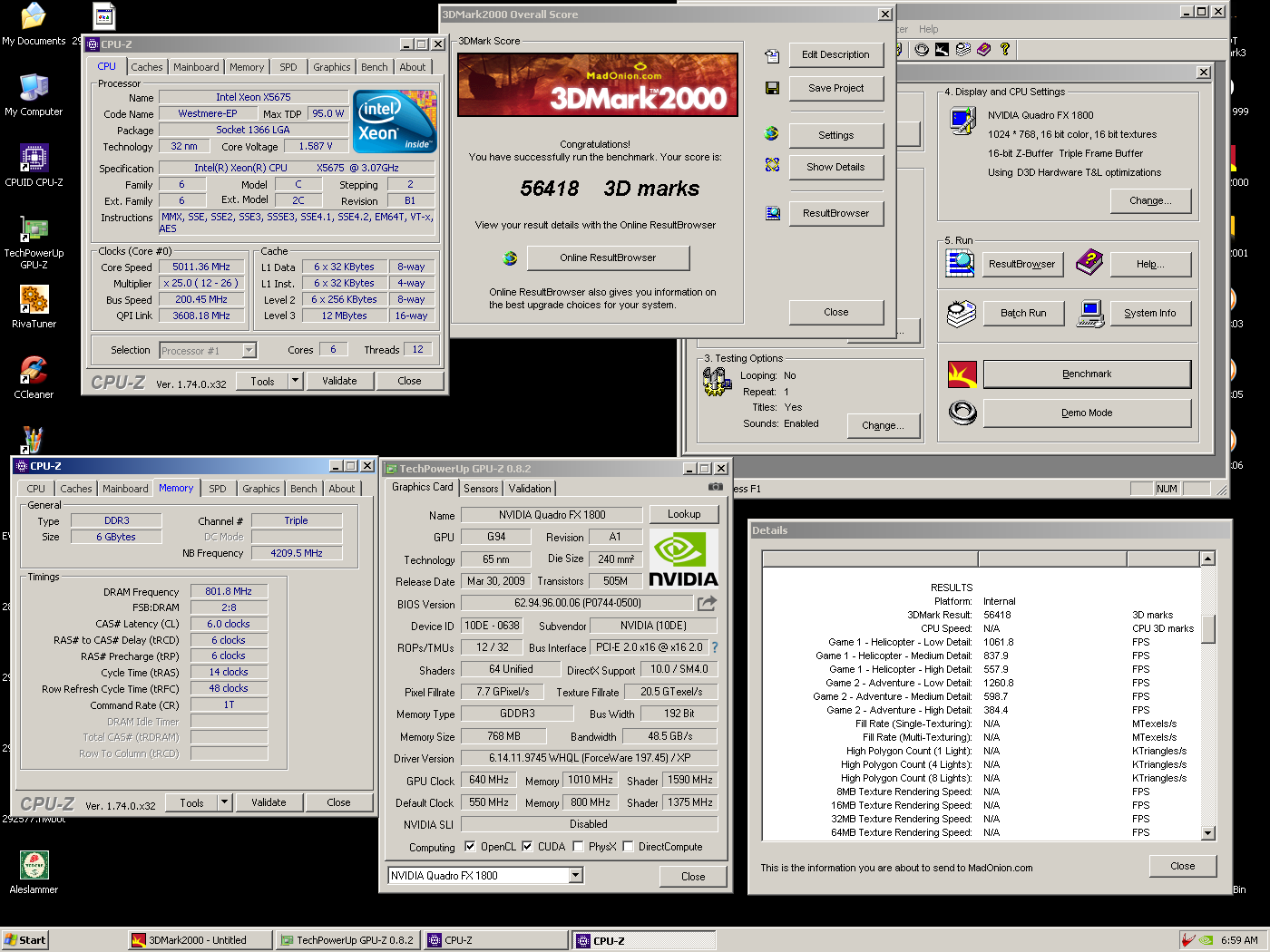Click the Intel Xeon X5675 name field
The height and width of the screenshot is (952, 1270).
pos(253,97)
